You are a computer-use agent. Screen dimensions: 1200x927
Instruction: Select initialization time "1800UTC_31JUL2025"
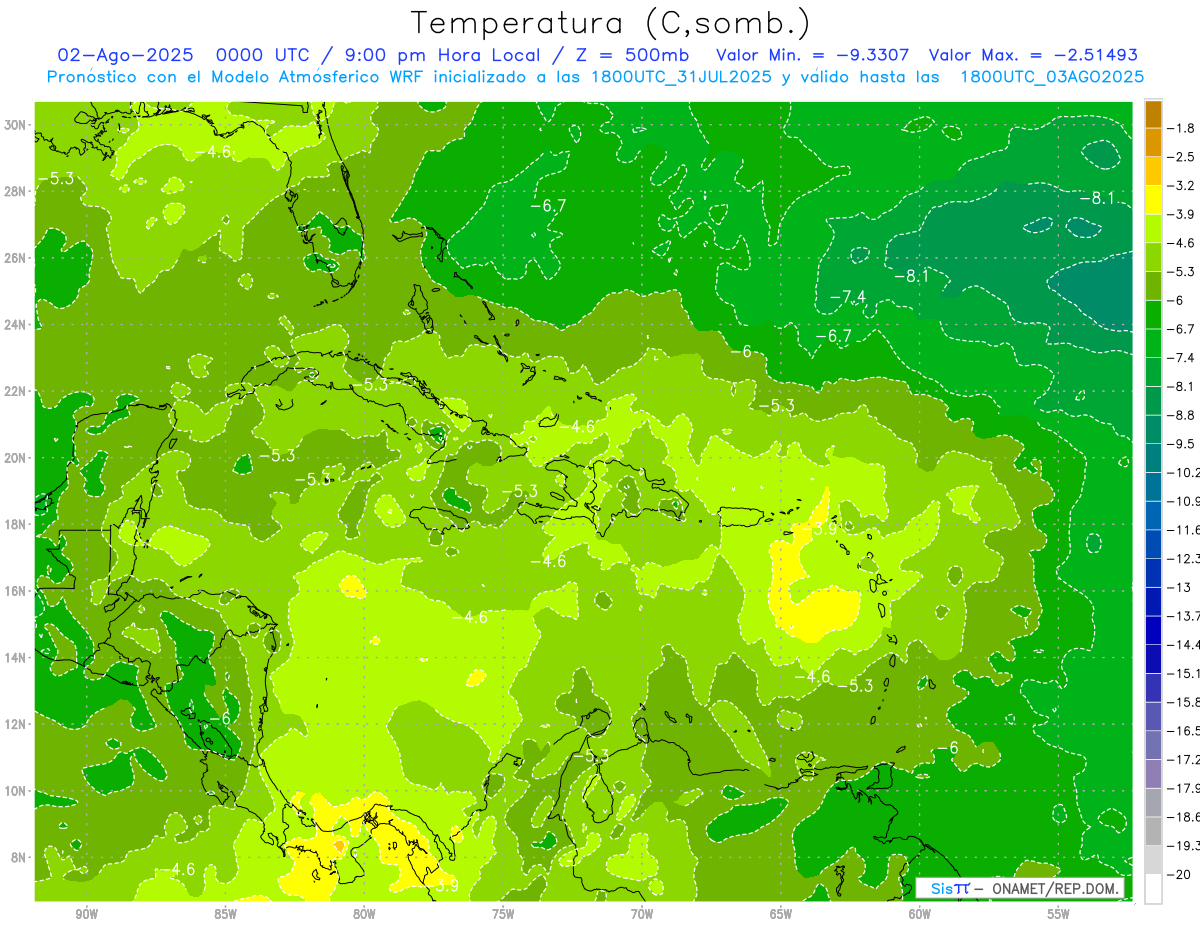coord(681,77)
